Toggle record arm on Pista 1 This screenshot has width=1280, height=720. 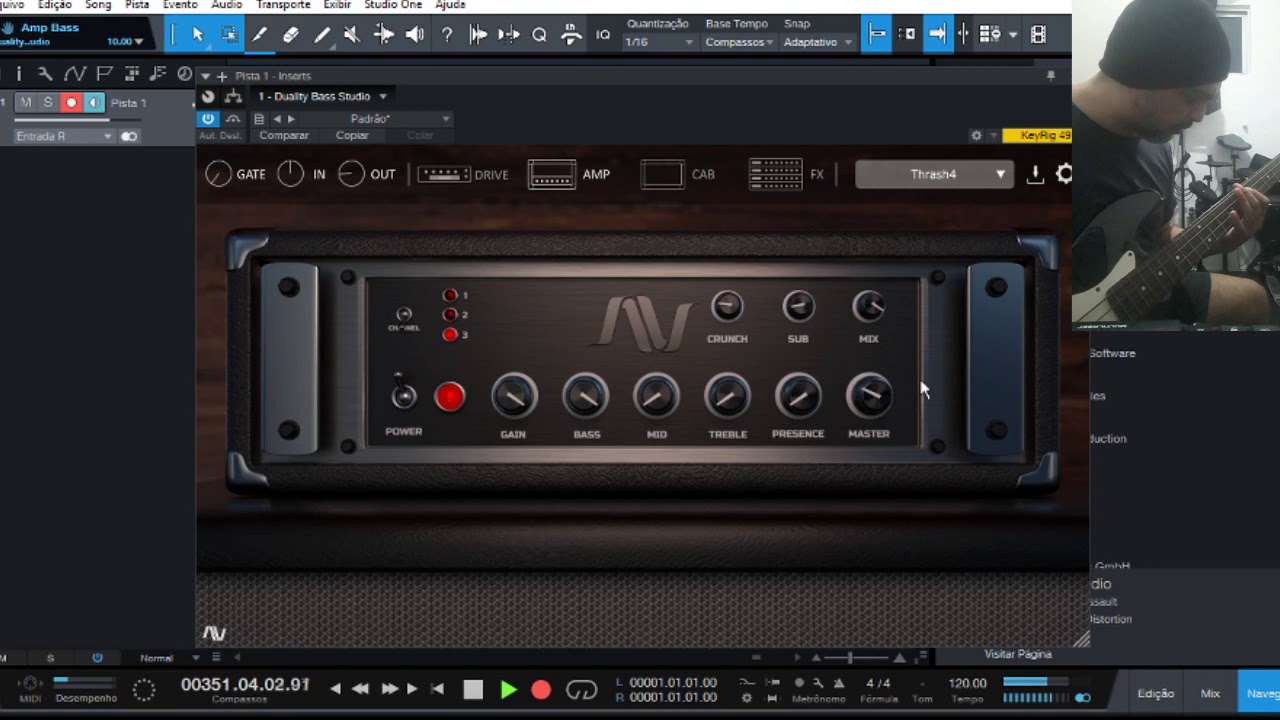70,102
